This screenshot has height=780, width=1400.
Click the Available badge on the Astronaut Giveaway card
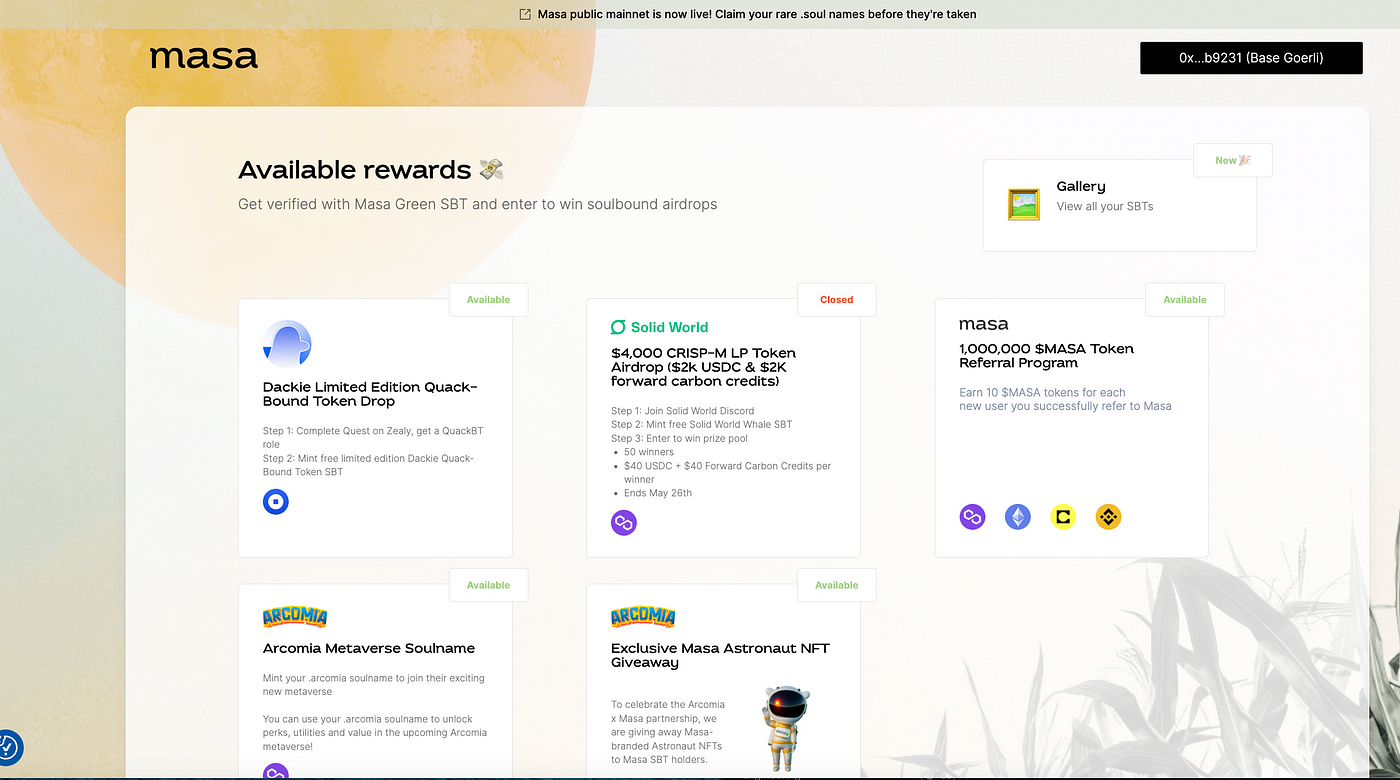pos(836,585)
